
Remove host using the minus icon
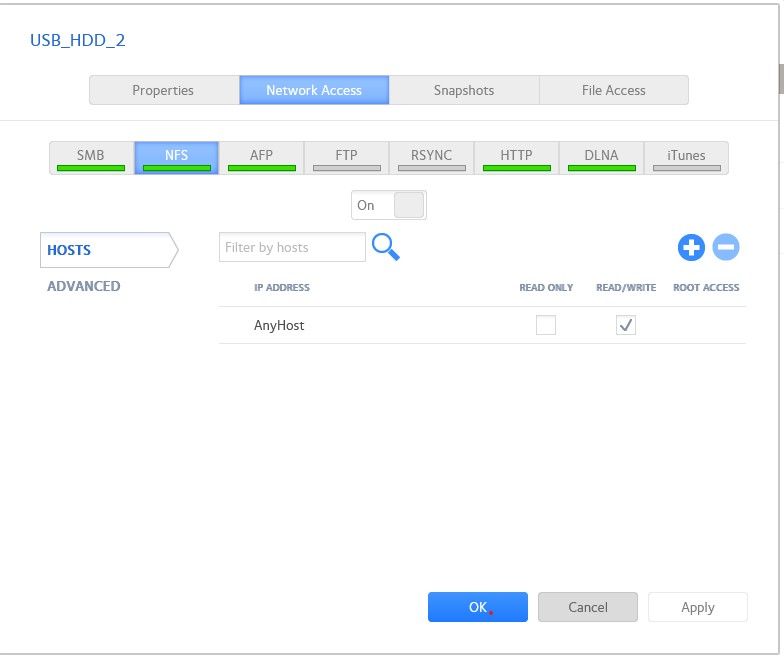[726, 248]
